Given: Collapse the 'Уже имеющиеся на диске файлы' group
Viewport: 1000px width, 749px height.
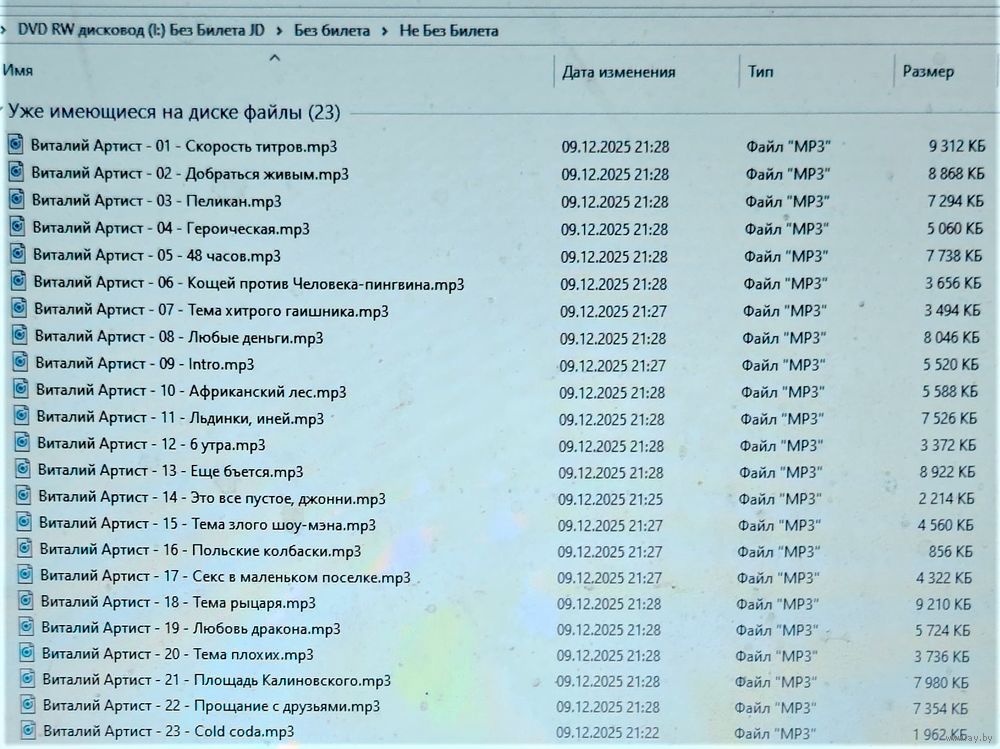Looking at the screenshot, I should point(3,111).
